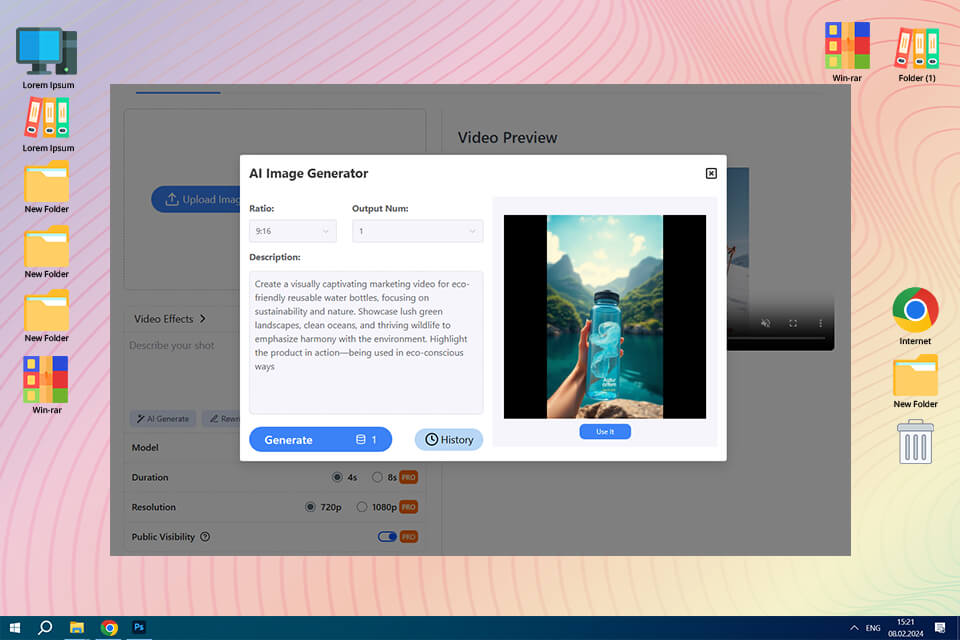
Task: Open the New Folder below Internet icon
Action: click(x=915, y=381)
